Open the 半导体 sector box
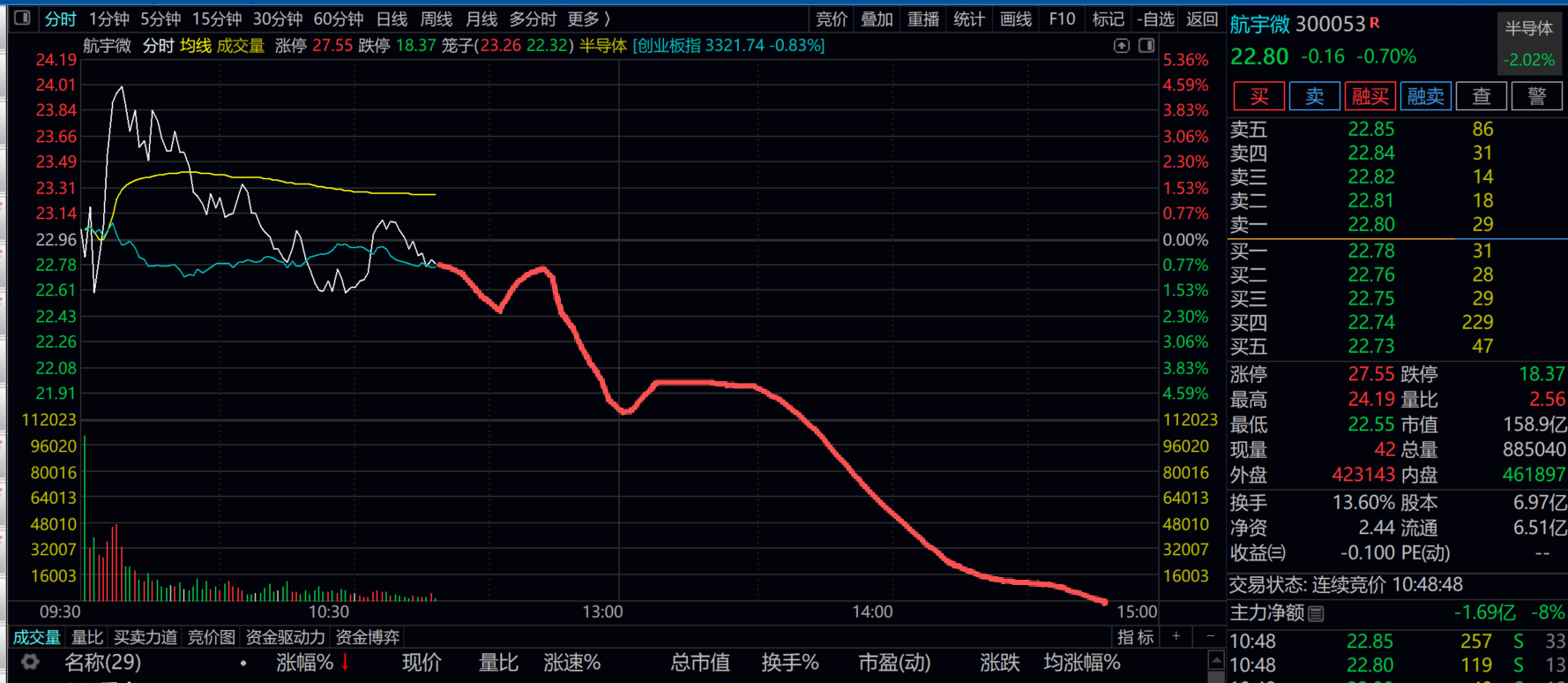1568x683 pixels. [1528, 43]
